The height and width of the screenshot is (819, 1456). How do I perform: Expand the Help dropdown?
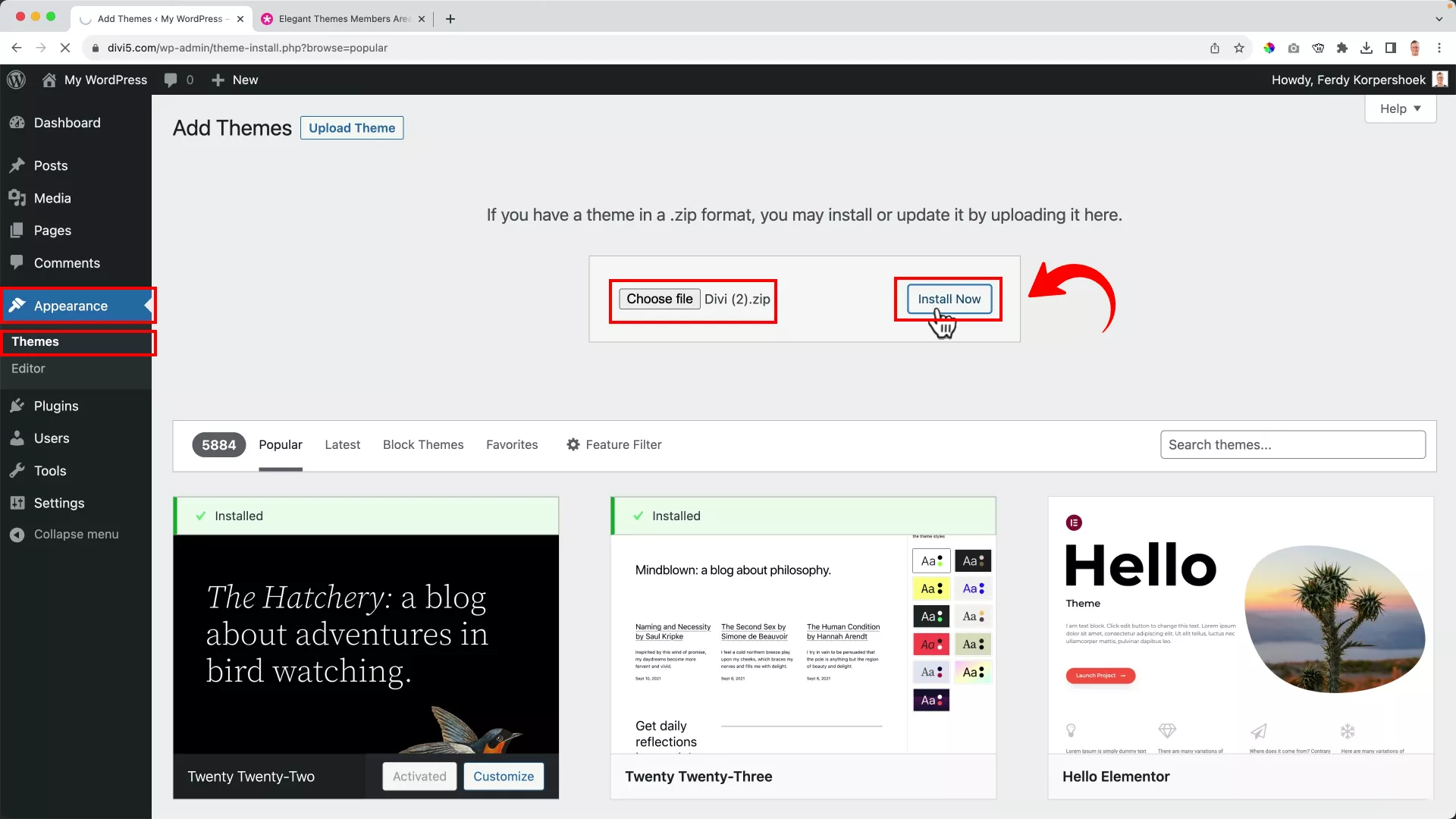[1400, 108]
